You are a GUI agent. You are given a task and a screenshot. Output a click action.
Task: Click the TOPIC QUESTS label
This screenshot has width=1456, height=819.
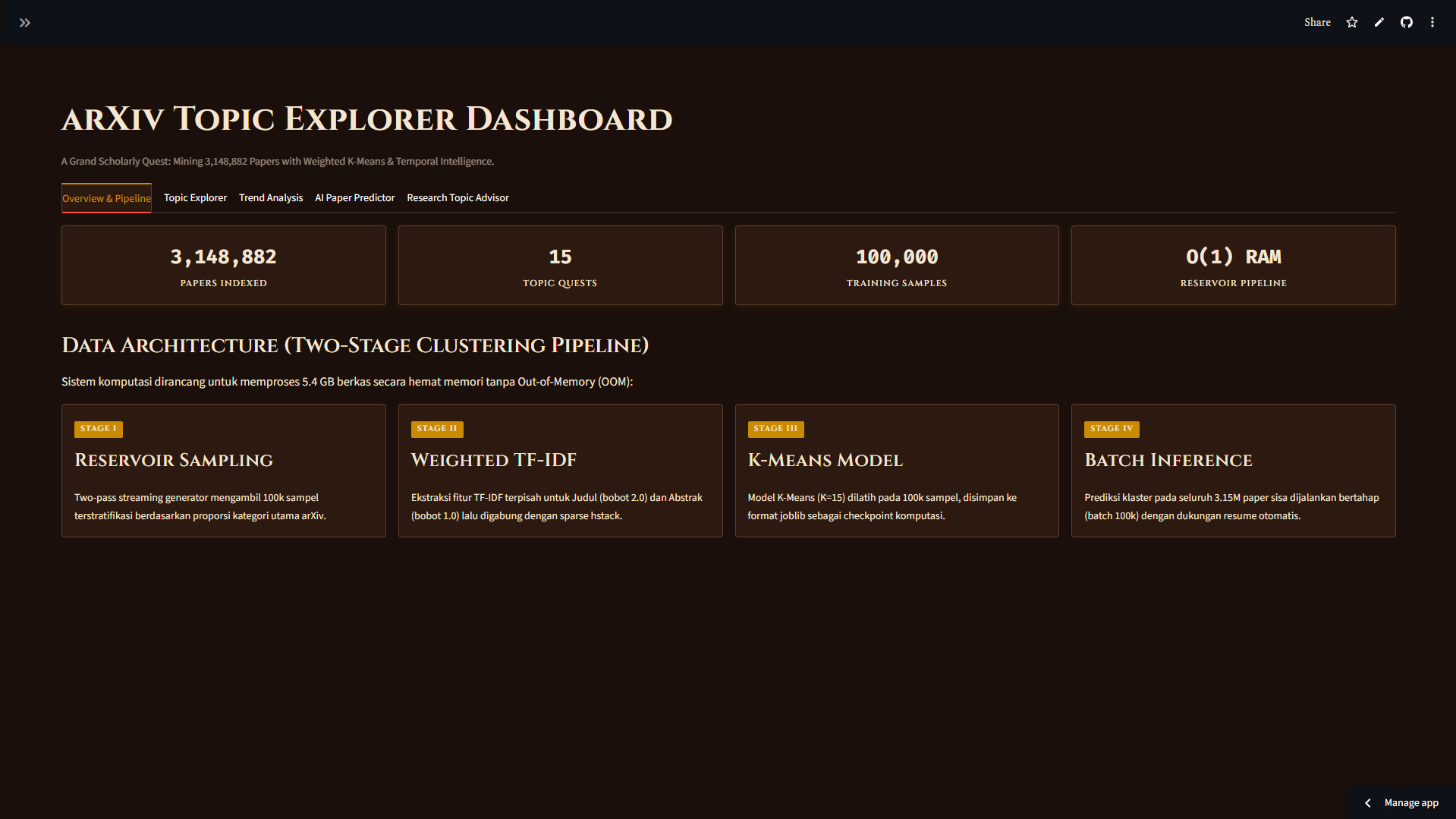(x=560, y=283)
